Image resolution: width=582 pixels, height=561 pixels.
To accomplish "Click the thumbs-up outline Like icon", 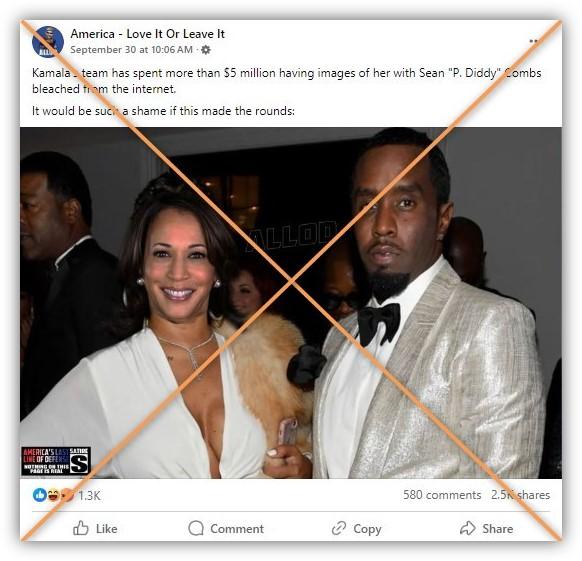I will tap(81, 528).
